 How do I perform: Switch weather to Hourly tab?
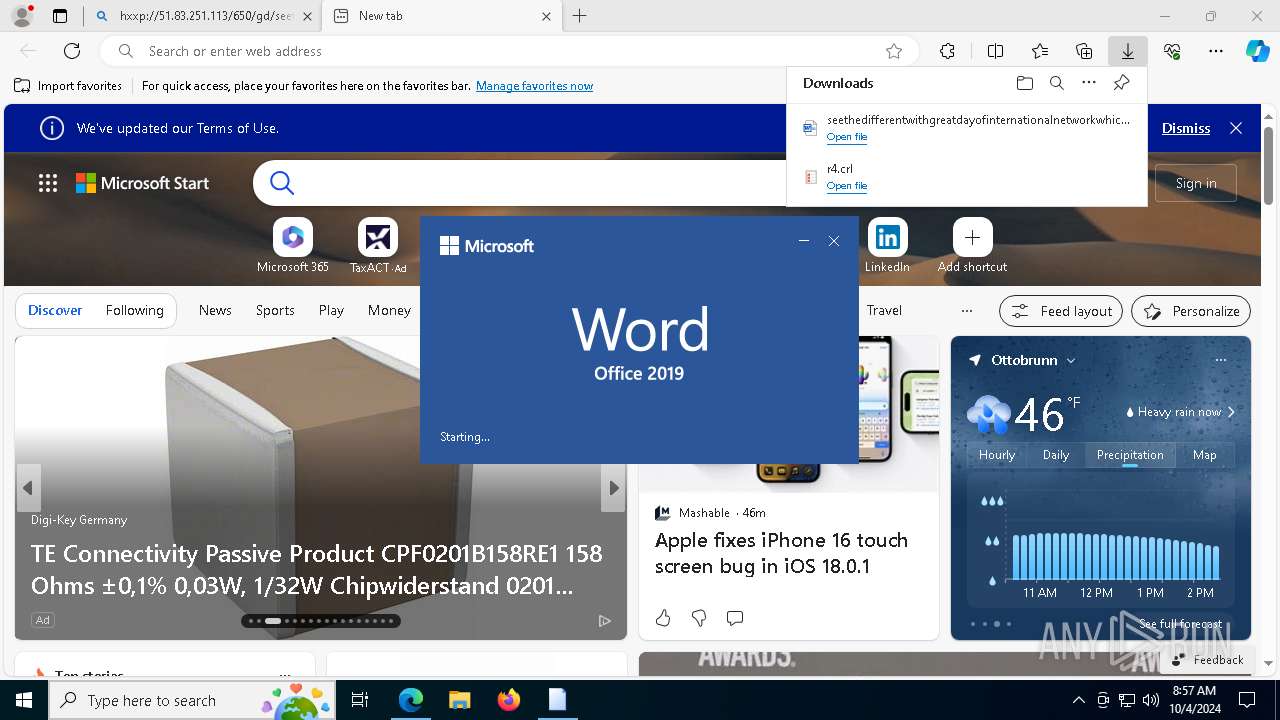tap(997, 455)
